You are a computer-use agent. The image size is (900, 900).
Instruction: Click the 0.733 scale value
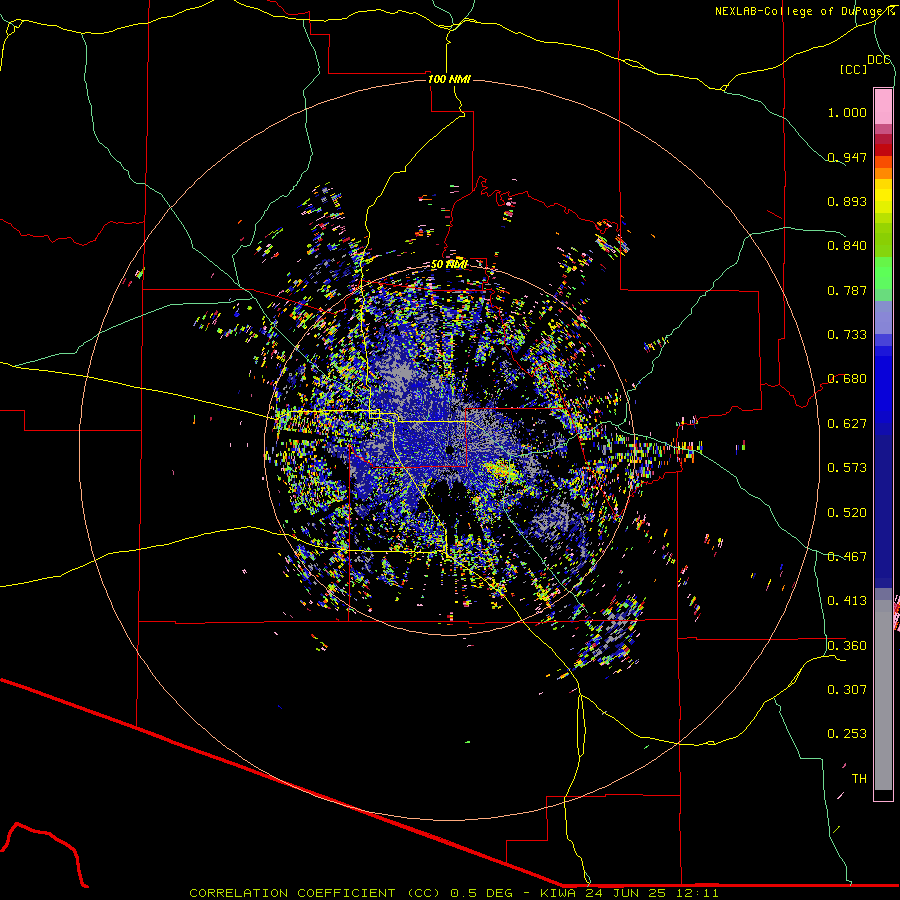click(847, 335)
